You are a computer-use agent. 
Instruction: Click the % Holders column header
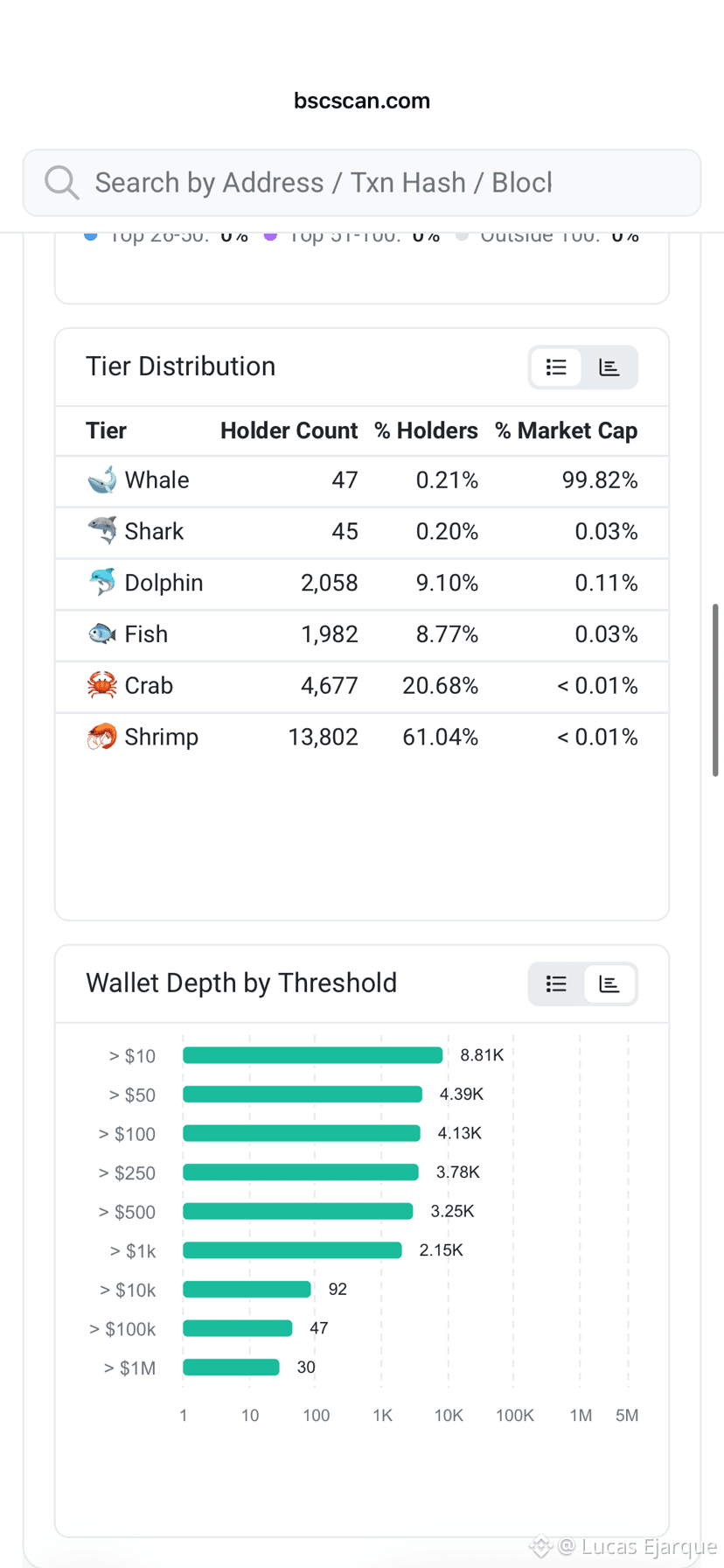426,430
